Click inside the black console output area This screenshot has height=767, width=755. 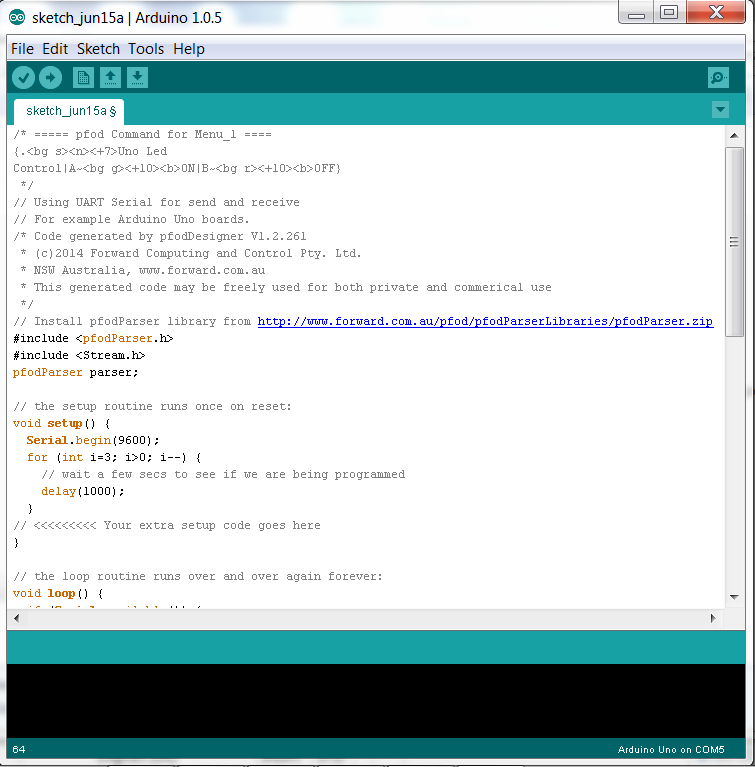click(x=376, y=700)
